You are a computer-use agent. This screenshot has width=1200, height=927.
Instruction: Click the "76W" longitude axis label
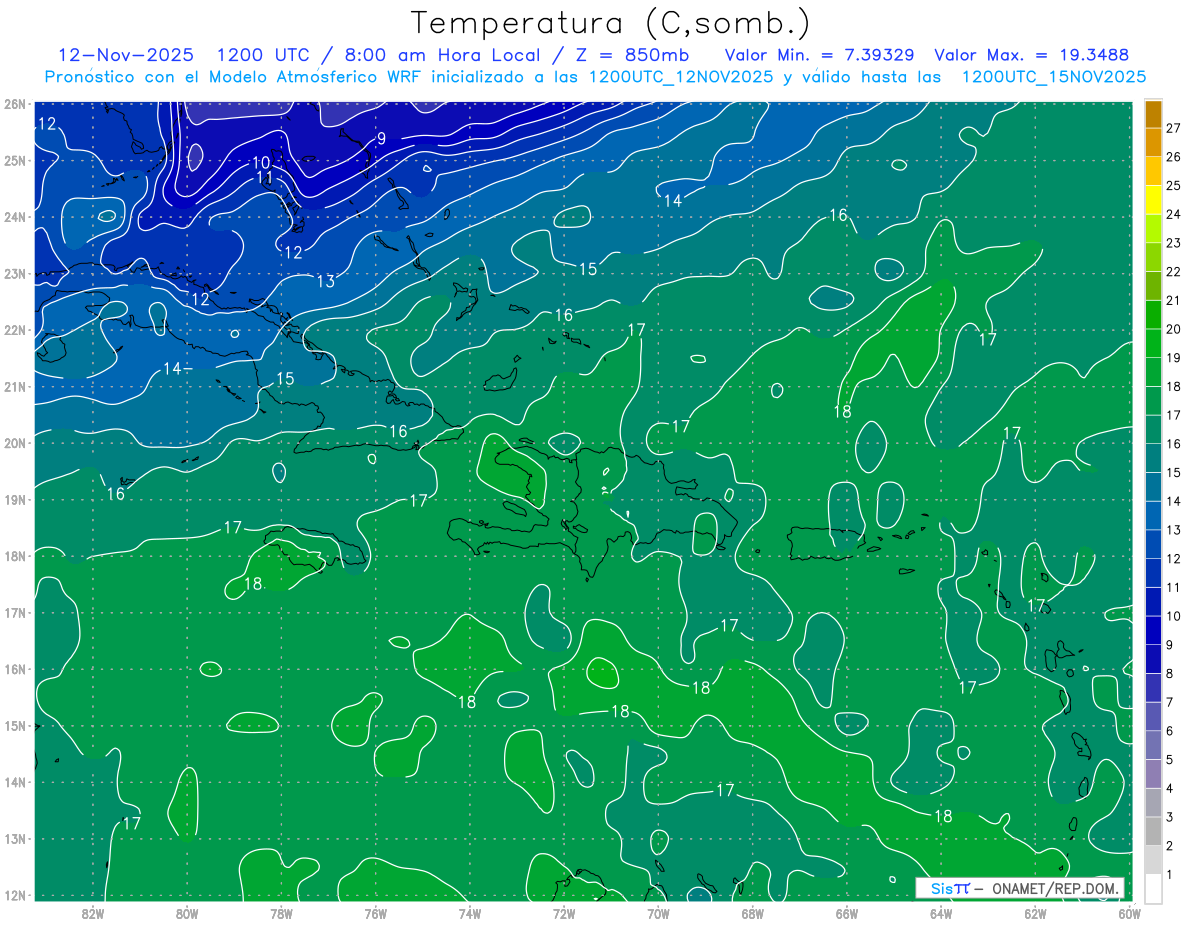375,913
